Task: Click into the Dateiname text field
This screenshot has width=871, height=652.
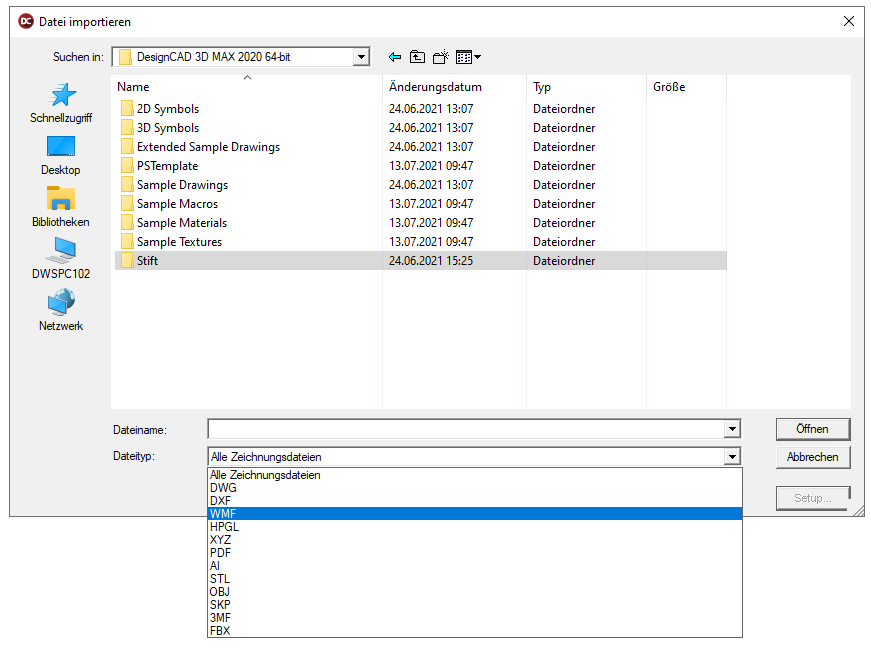Action: tap(465, 429)
